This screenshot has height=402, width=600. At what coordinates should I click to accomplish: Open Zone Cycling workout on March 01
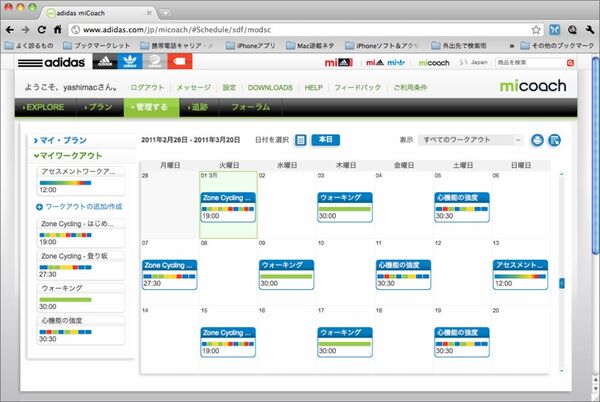click(x=228, y=207)
